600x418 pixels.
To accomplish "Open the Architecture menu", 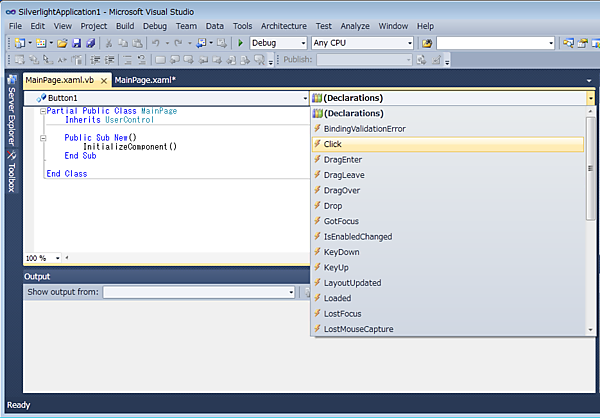I will 283,25.
